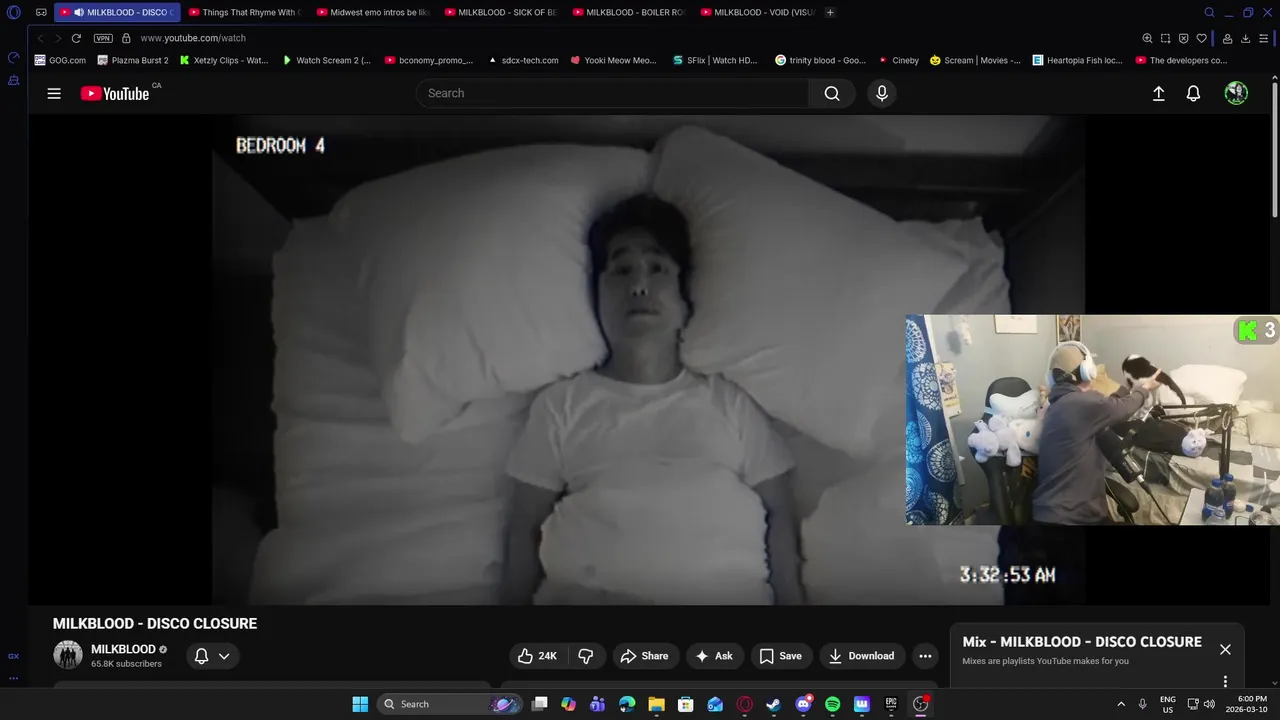Viewport: 1280px width, 720px height.
Task: Open the sdcx-tech.com bookmark
Action: 523,60
